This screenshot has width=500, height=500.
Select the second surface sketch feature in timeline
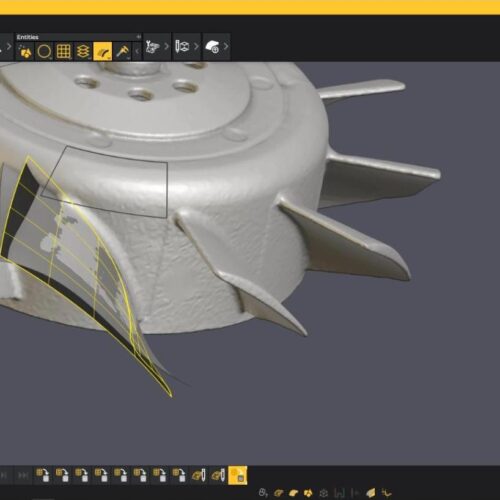point(218,475)
